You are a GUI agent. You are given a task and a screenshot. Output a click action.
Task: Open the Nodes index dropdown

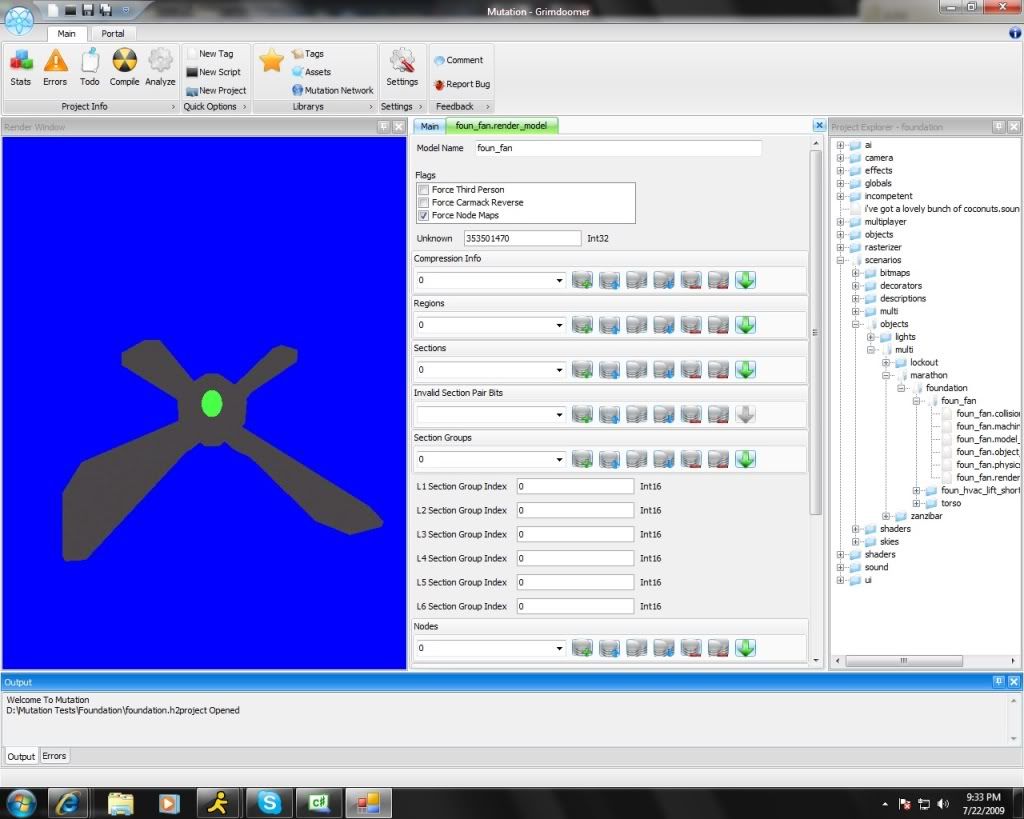point(559,648)
